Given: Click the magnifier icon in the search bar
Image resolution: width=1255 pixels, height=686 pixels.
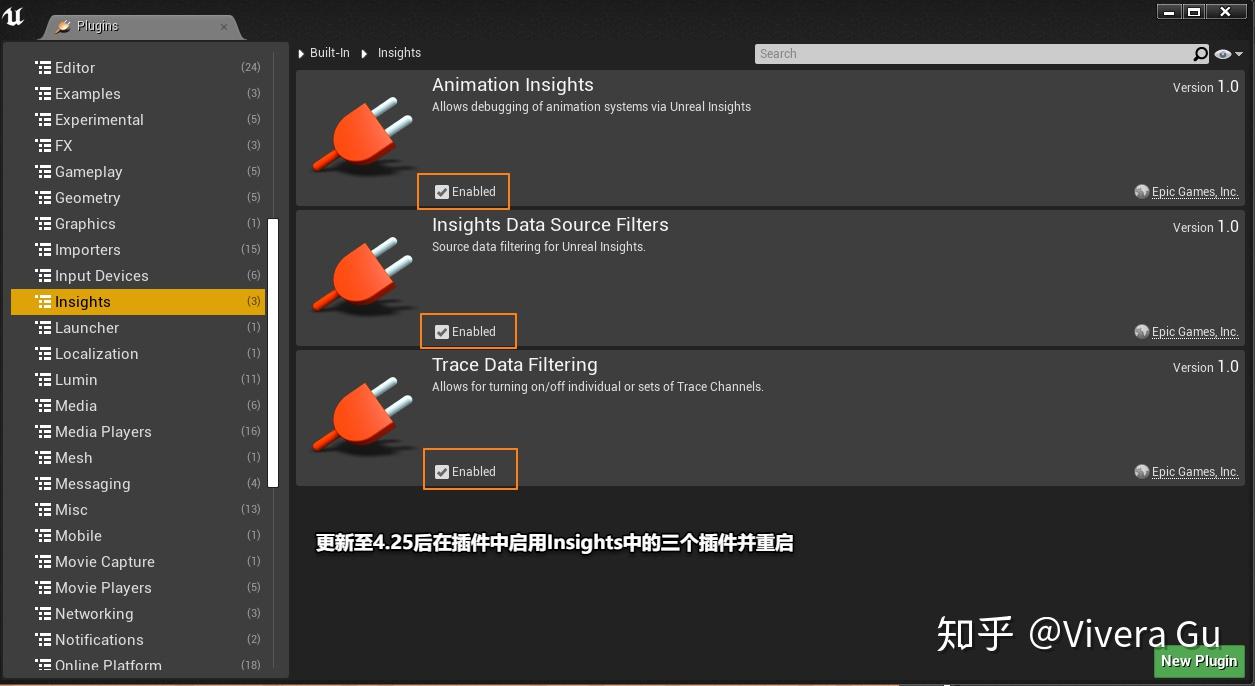Looking at the screenshot, I should [x=1199, y=53].
